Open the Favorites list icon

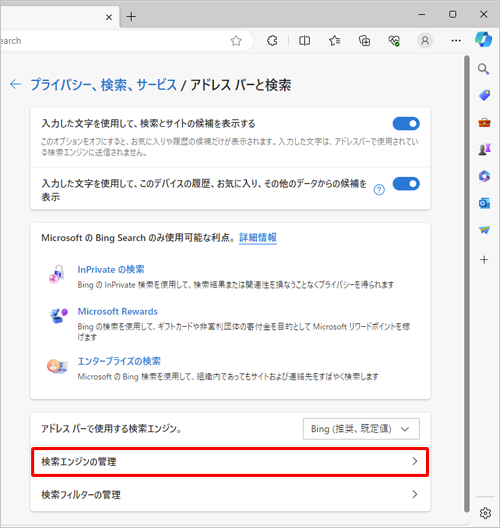pos(334,41)
